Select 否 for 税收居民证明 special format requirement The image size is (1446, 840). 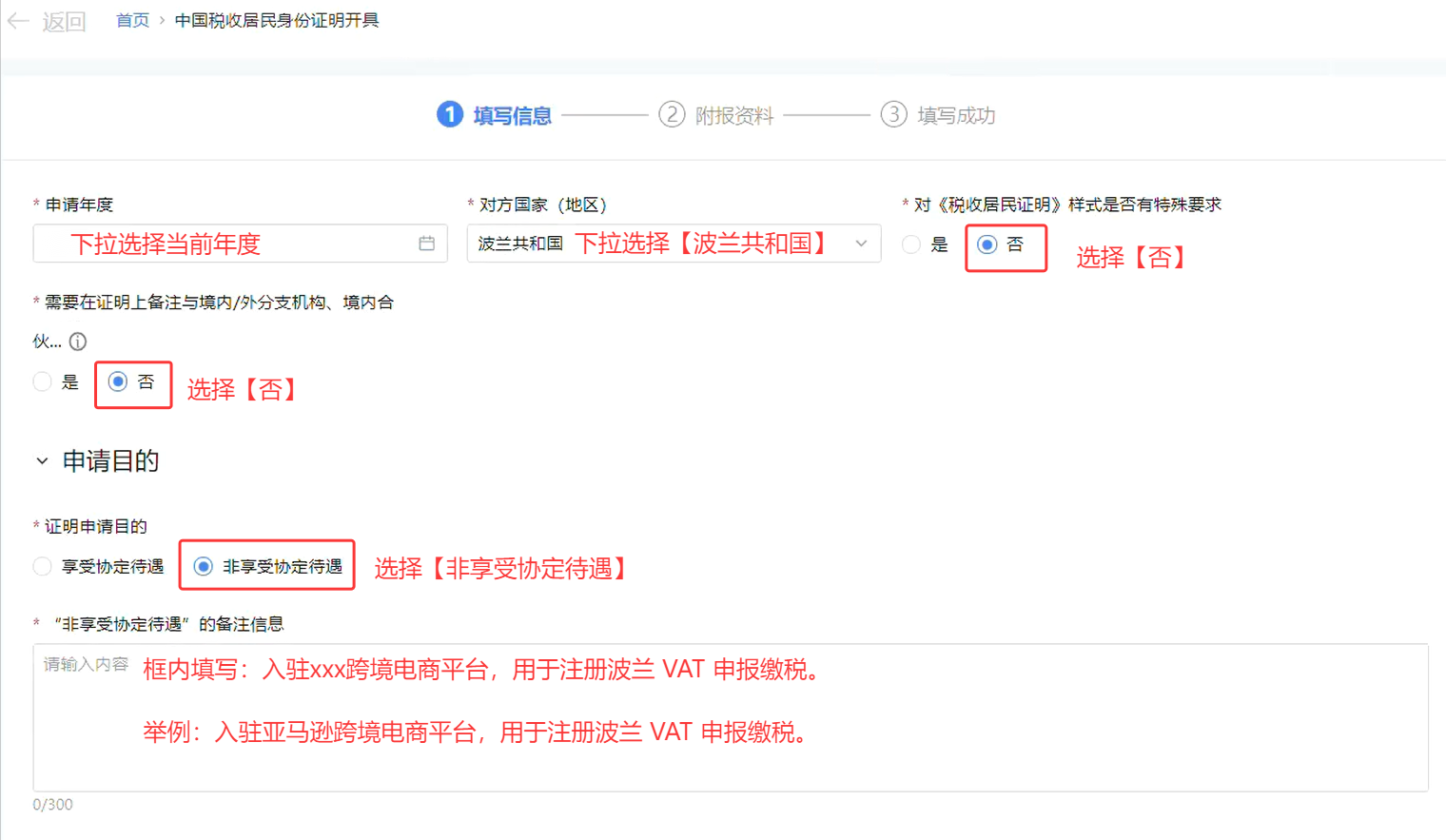pos(987,245)
